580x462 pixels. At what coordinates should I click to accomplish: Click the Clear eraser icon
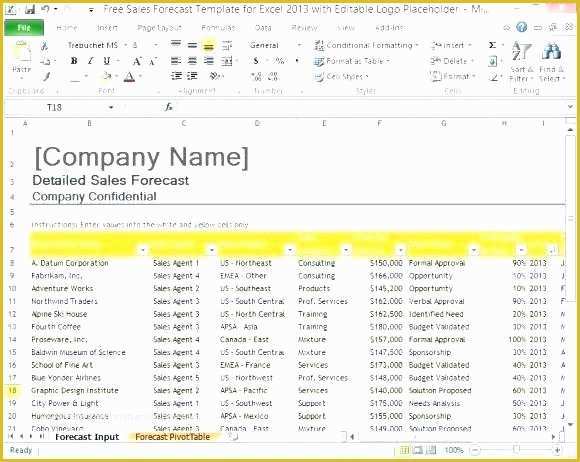point(493,77)
